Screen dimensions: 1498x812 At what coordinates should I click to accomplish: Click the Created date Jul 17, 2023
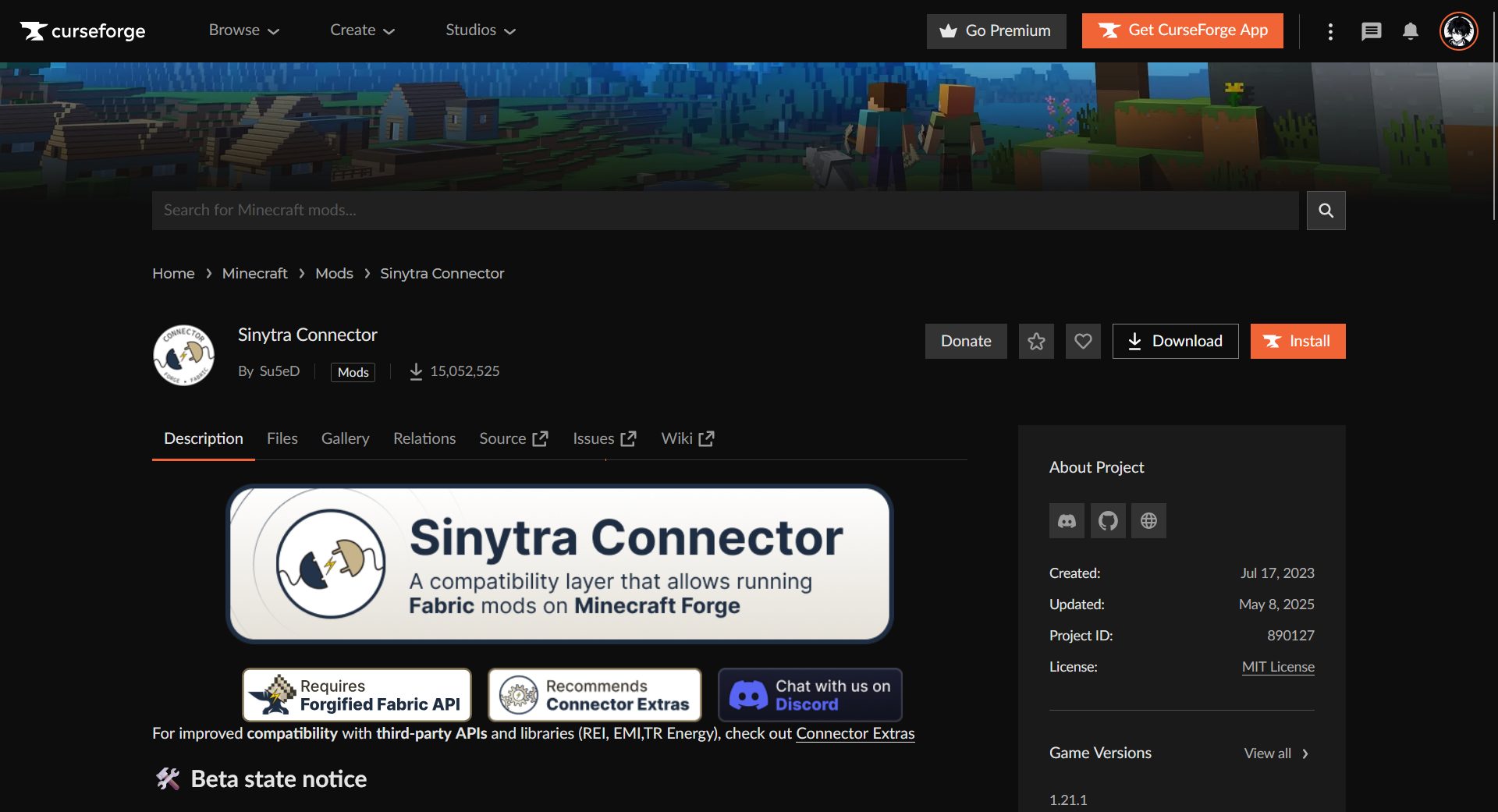tap(1277, 573)
